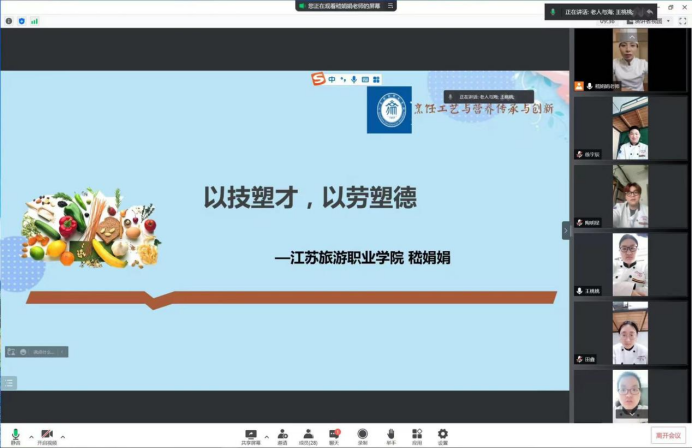
Task: Open Sogou soft keyboard icon
Action: (365, 79)
